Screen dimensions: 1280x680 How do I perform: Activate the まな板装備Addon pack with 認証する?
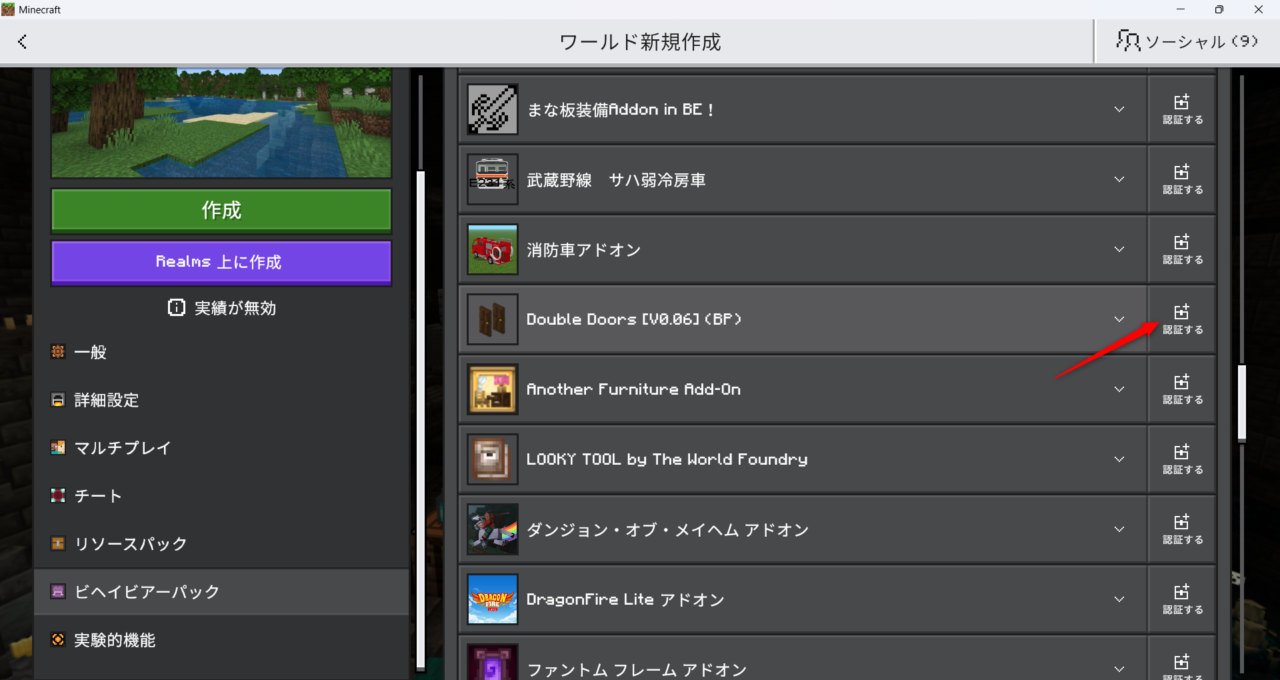point(1182,109)
